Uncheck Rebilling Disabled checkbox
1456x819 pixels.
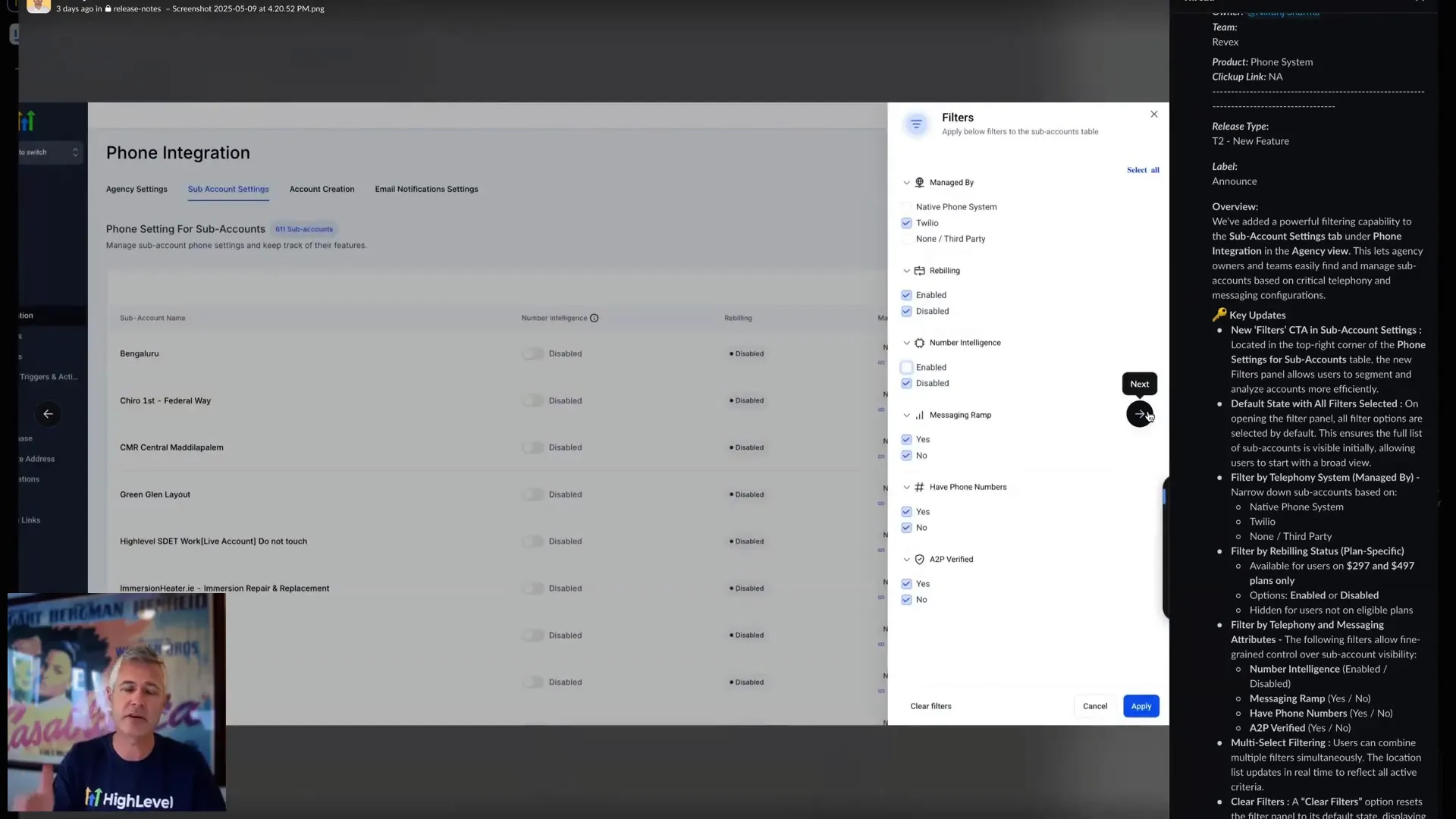(906, 311)
